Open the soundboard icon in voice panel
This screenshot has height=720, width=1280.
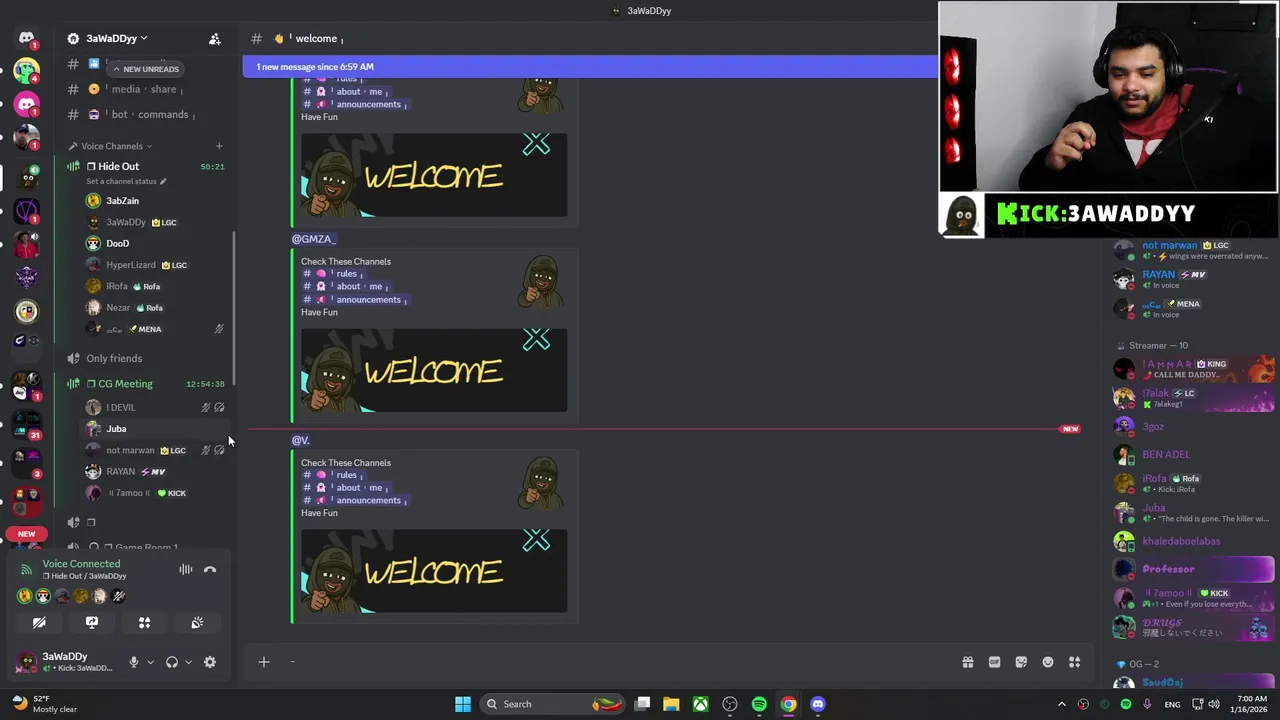(x=197, y=622)
